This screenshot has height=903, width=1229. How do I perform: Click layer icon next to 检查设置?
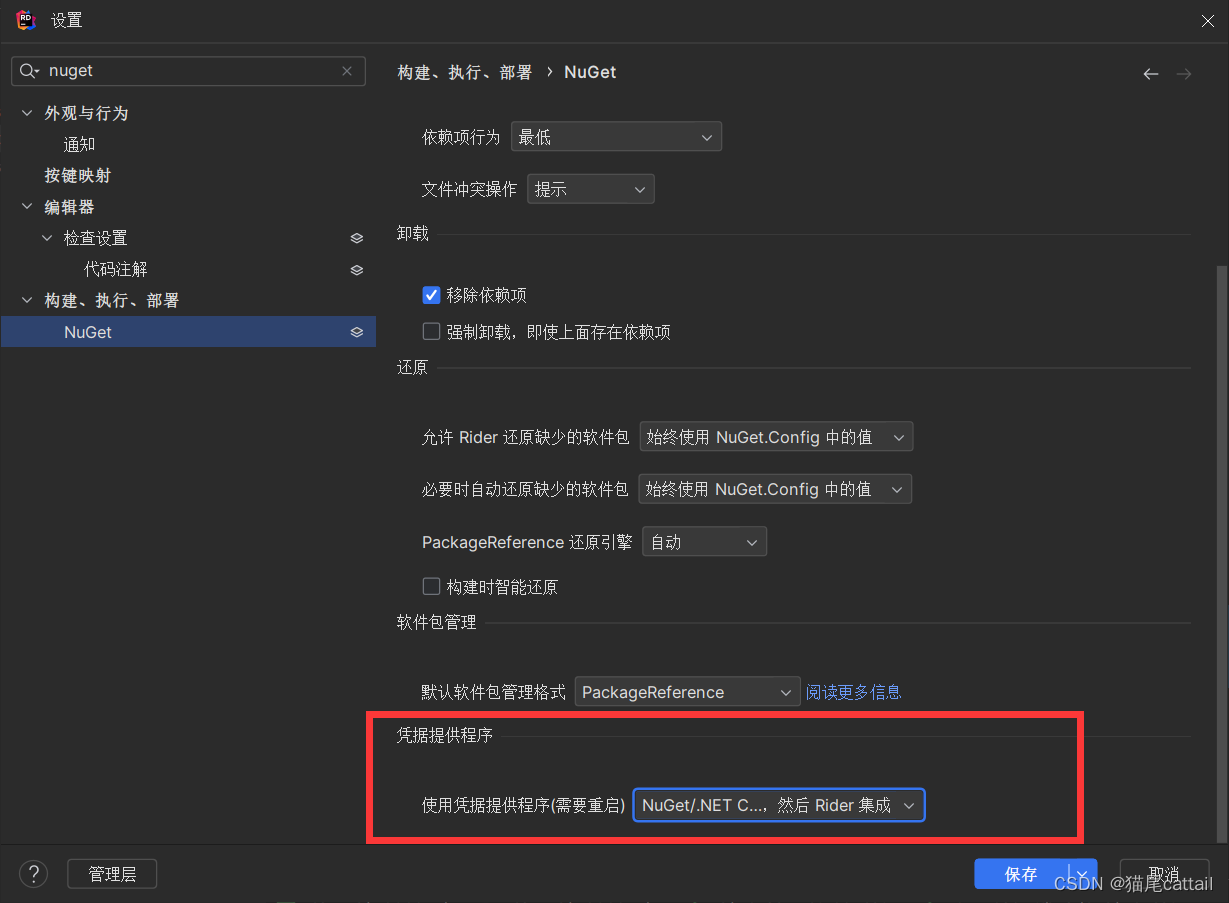[357, 238]
